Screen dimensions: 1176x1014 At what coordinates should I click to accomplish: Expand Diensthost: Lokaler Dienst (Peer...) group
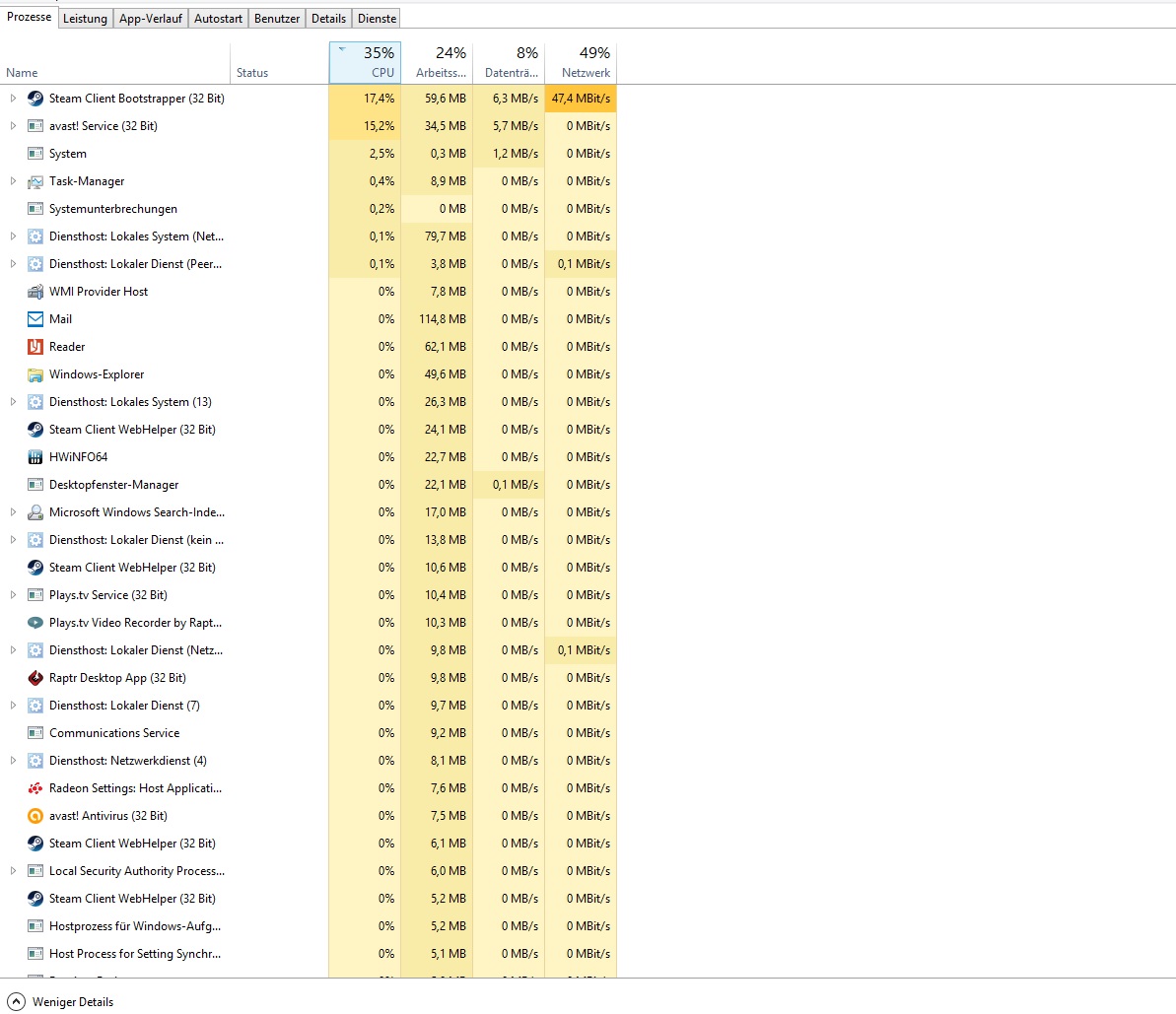pos(13,264)
